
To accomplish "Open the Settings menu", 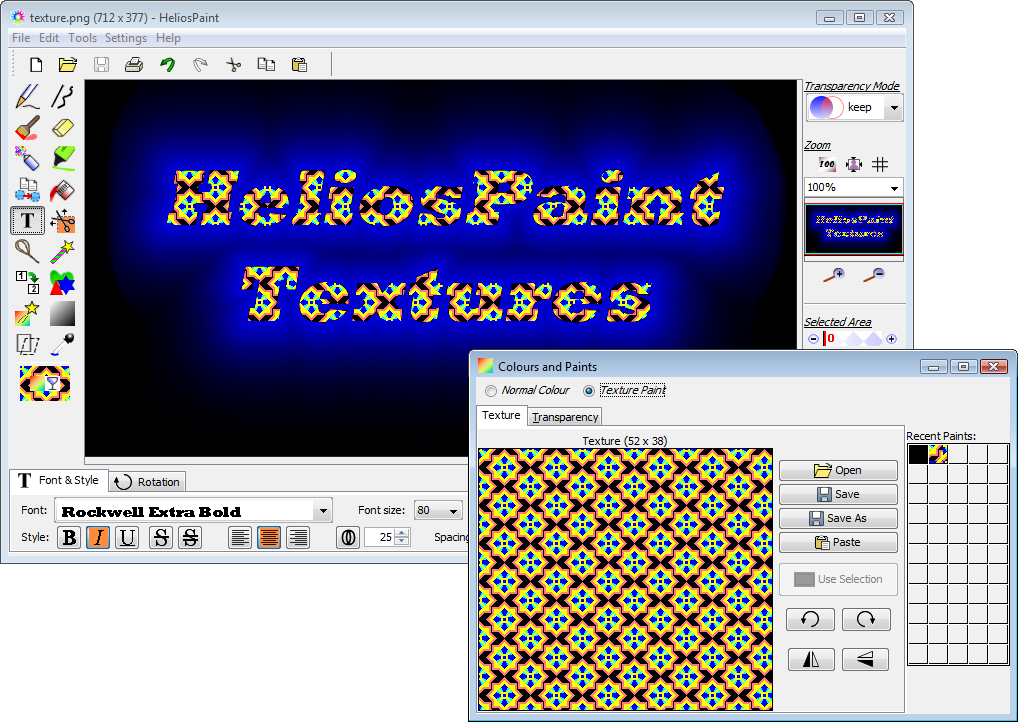I will click(x=125, y=37).
